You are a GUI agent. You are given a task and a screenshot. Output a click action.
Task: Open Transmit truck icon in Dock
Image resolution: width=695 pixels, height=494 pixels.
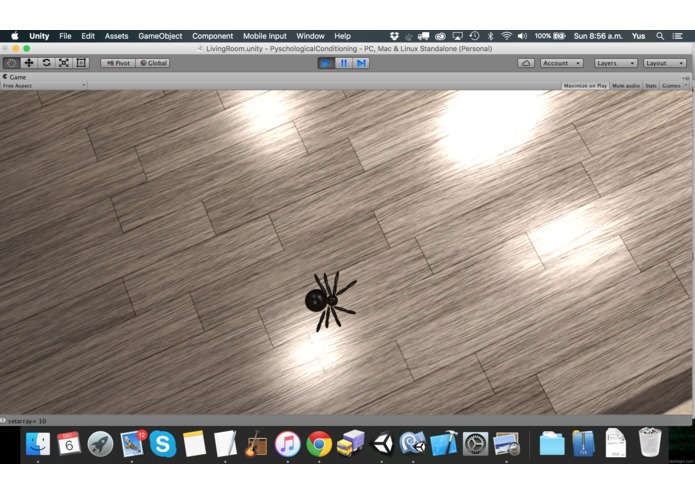click(x=350, y=443)
